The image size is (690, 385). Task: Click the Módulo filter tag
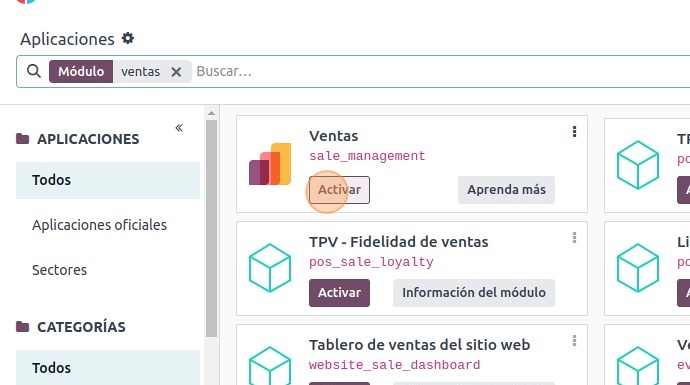coord(81,71)
